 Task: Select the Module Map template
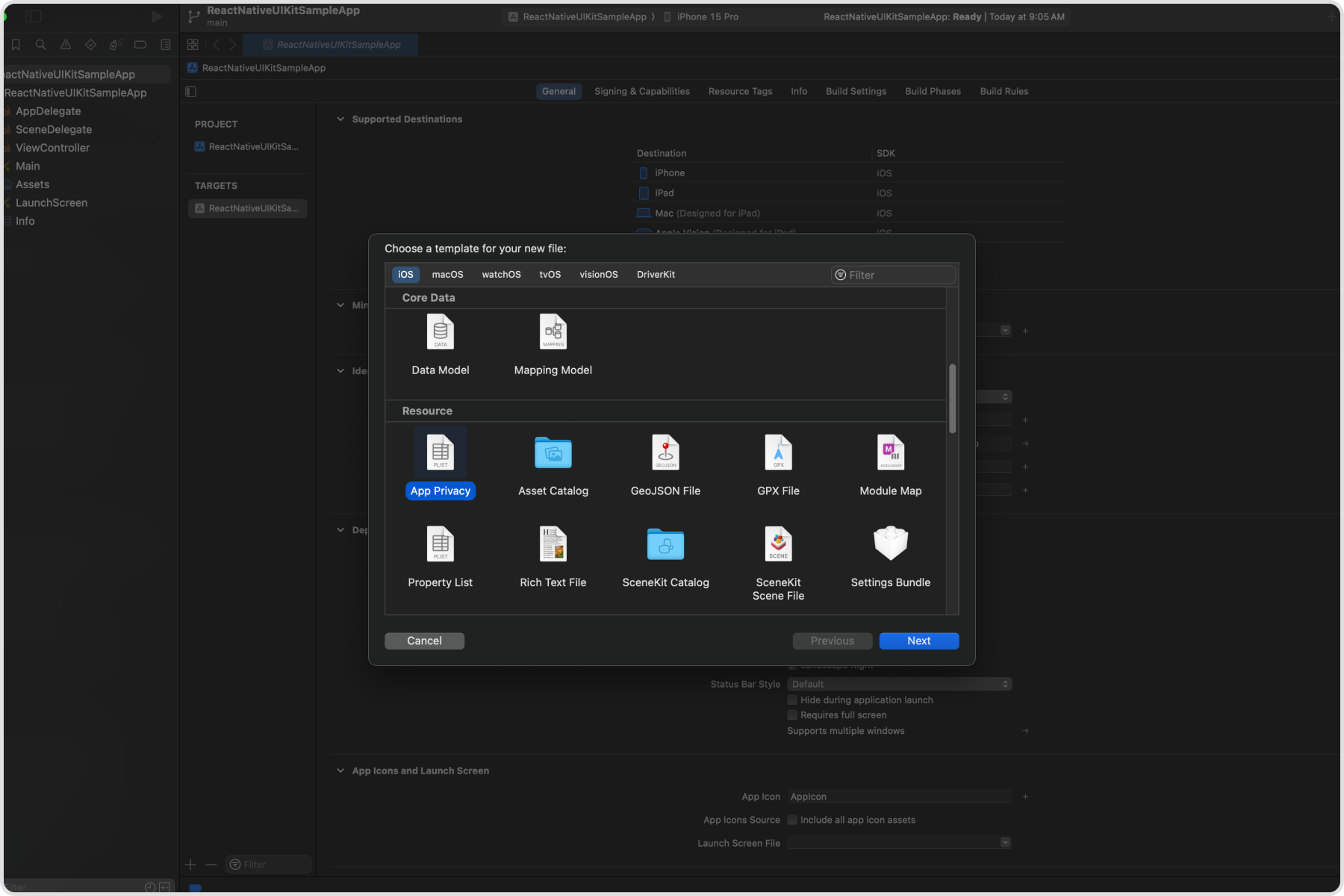pyautogui.click(x=891, y=463)
